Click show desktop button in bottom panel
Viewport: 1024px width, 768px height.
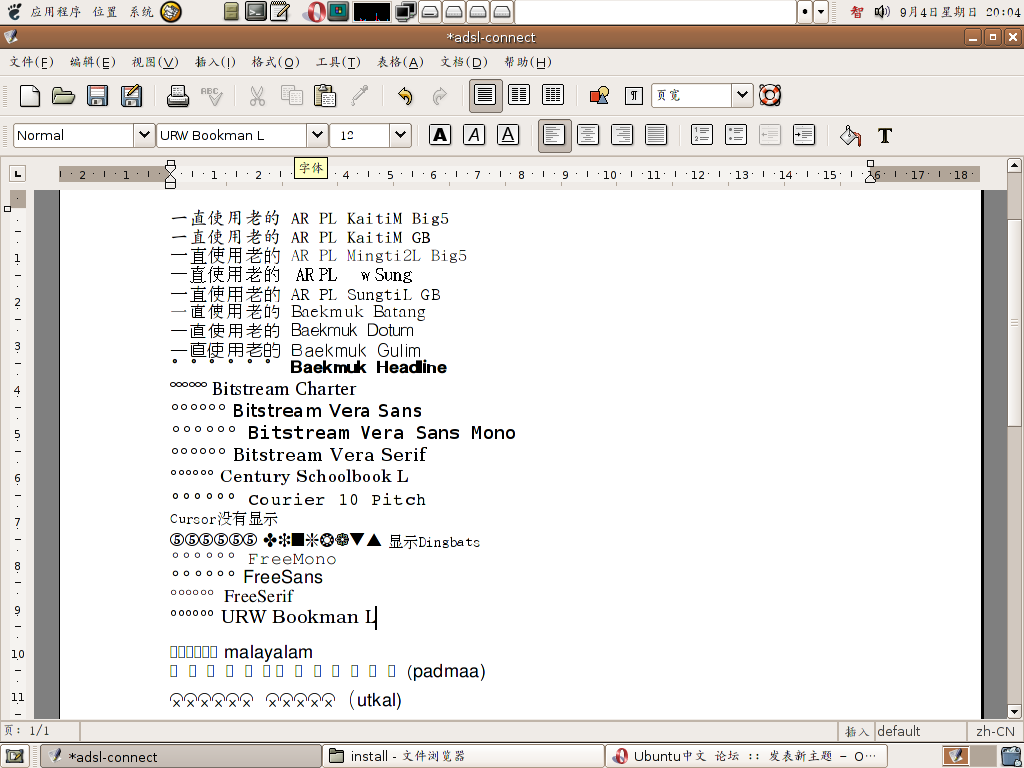(14, 756)
